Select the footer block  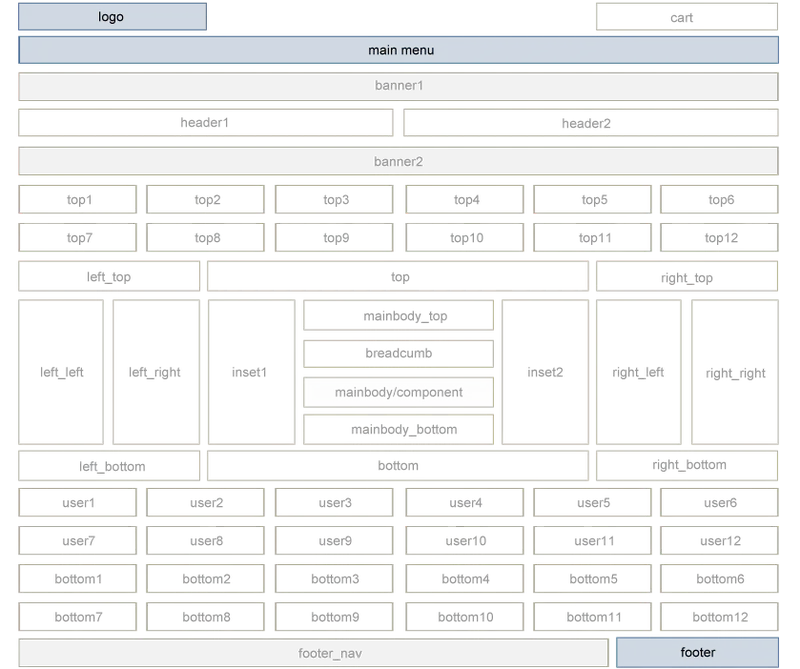[x=697, y=652]
